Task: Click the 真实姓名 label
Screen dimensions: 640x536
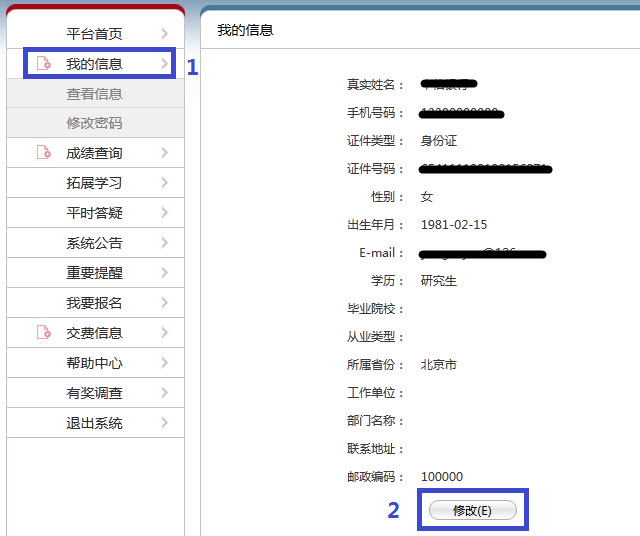Action: (375, 85)
